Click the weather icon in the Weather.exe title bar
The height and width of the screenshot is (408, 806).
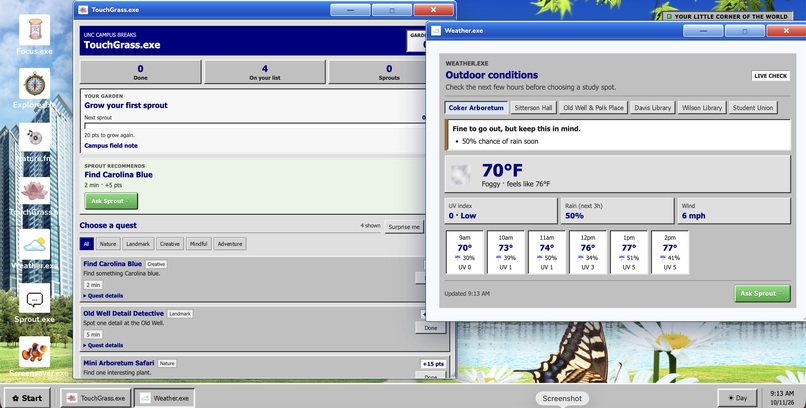click(436, 30)
